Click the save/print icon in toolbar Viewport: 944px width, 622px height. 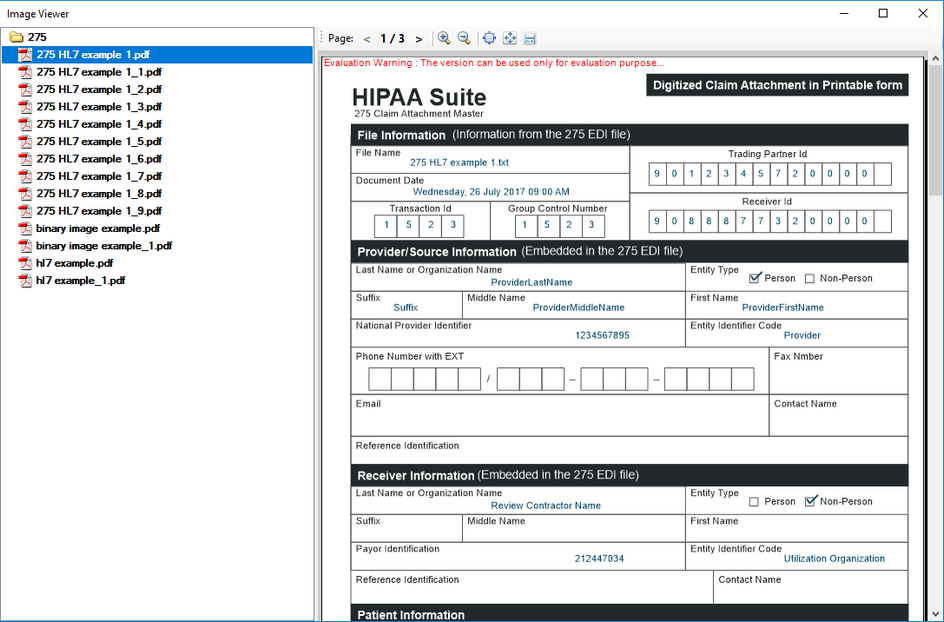pyautogui.click(x=530, y=38)
